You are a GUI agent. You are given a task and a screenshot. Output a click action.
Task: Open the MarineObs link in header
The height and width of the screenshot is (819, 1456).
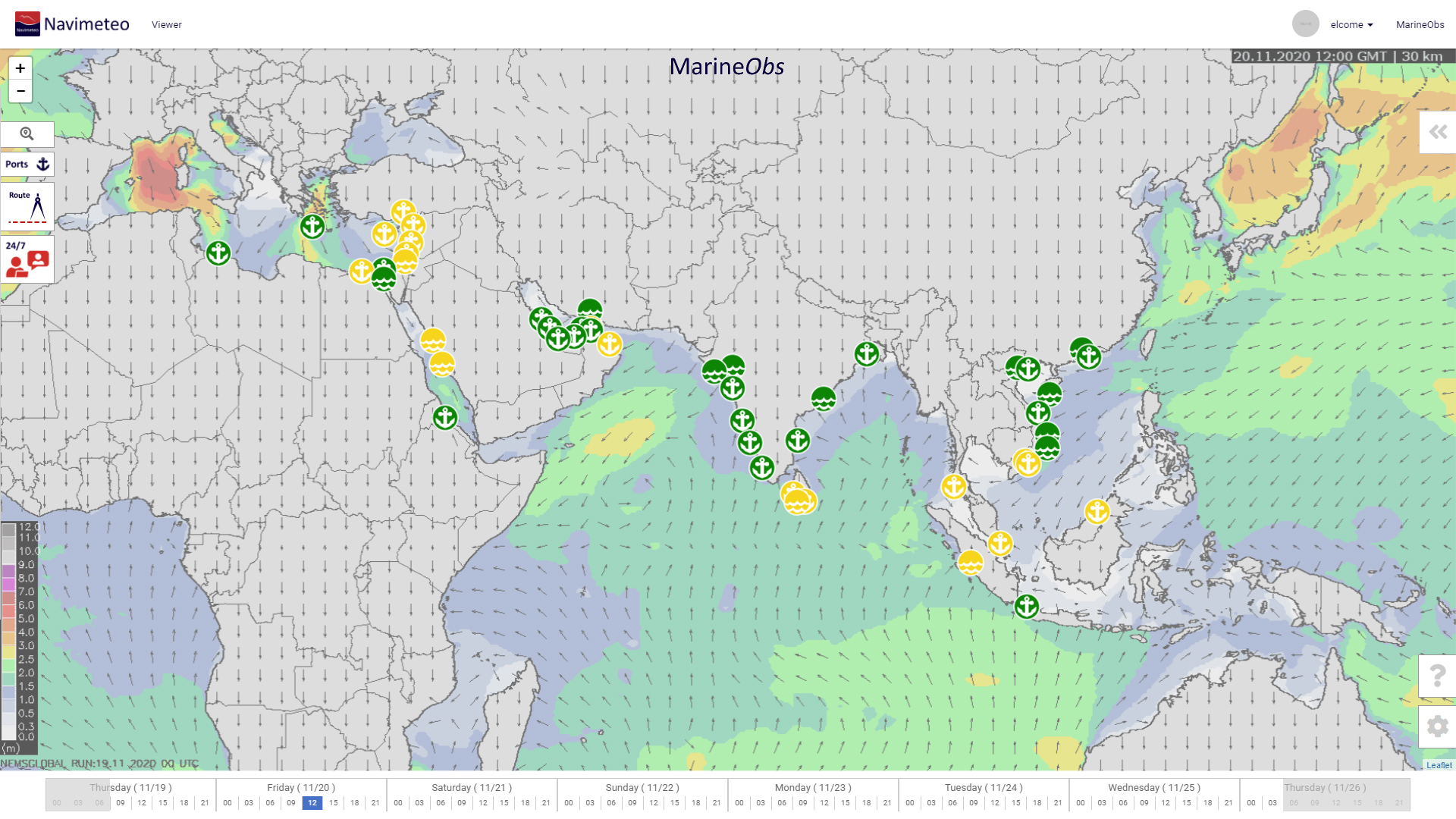click(x=1420, y=25)
